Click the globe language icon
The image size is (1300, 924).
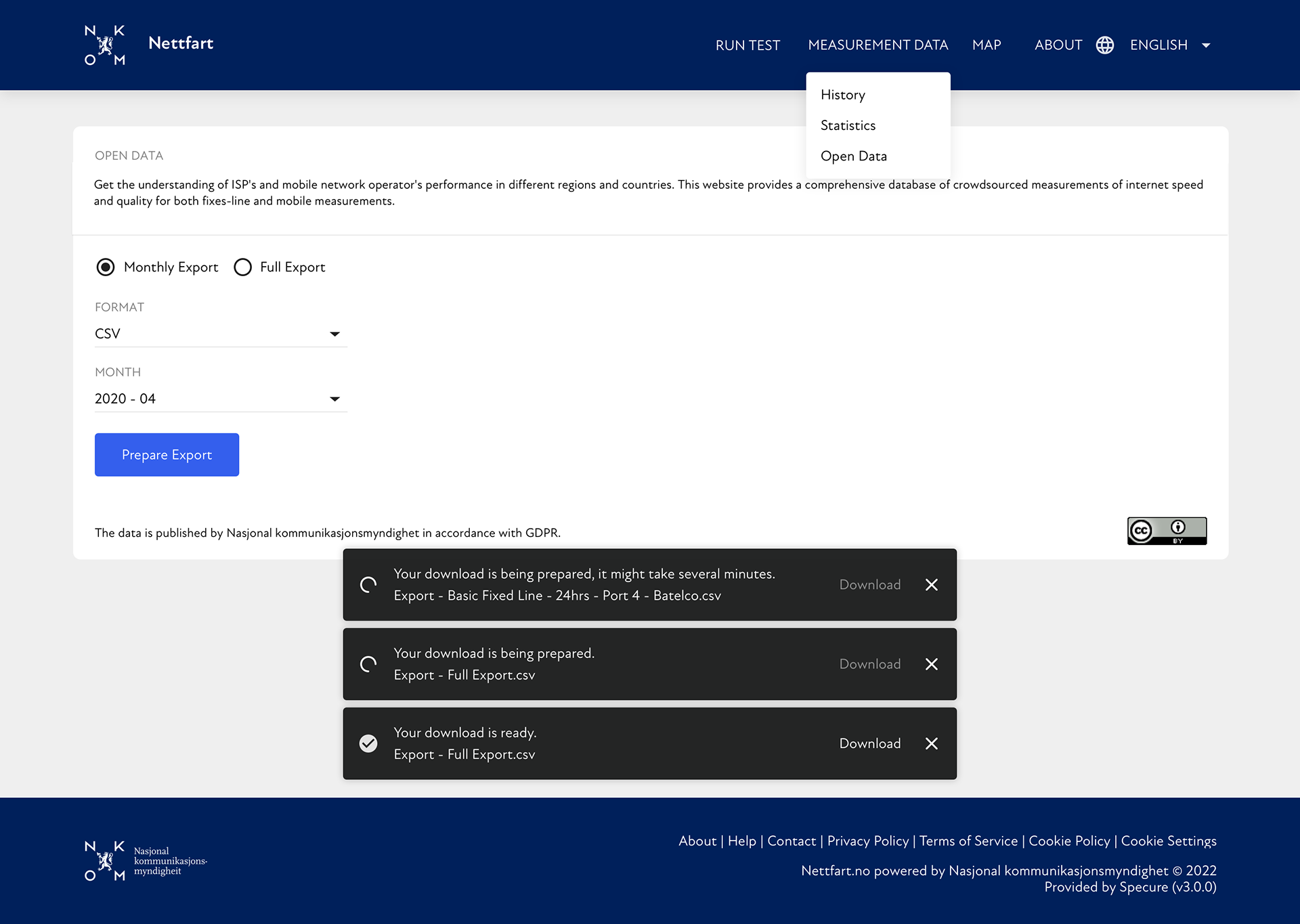coord(1104,45)
